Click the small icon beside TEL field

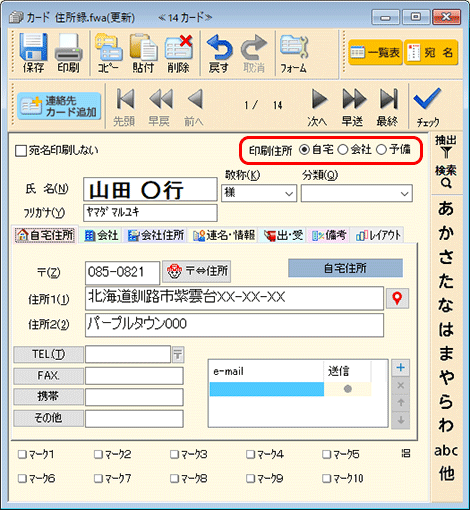click(178, 354)
